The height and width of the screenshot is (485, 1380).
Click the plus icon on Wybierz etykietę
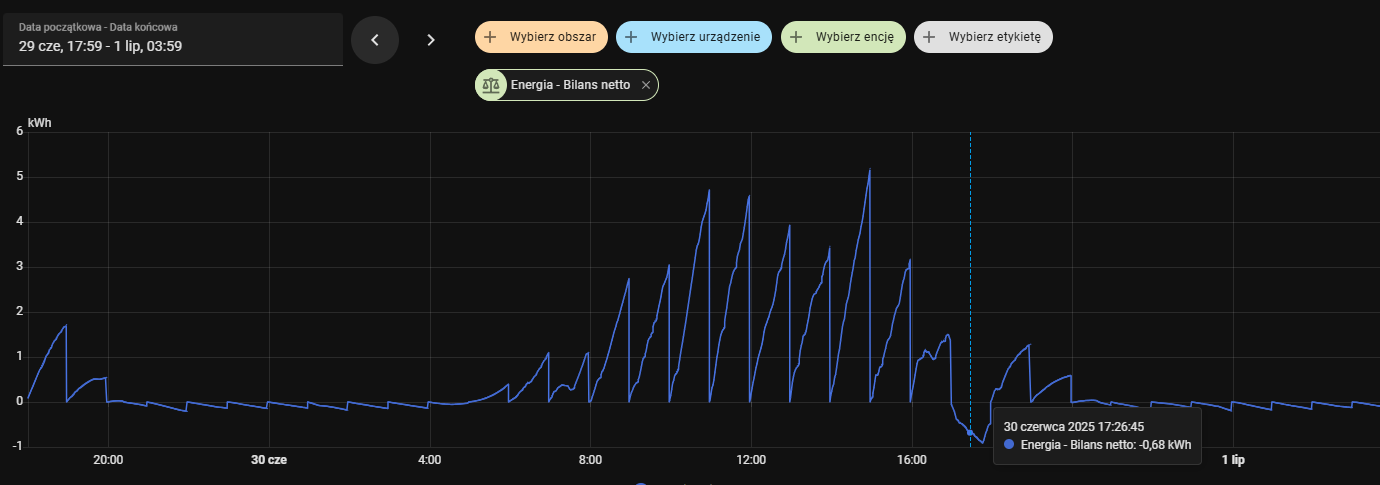coord(929,38)
